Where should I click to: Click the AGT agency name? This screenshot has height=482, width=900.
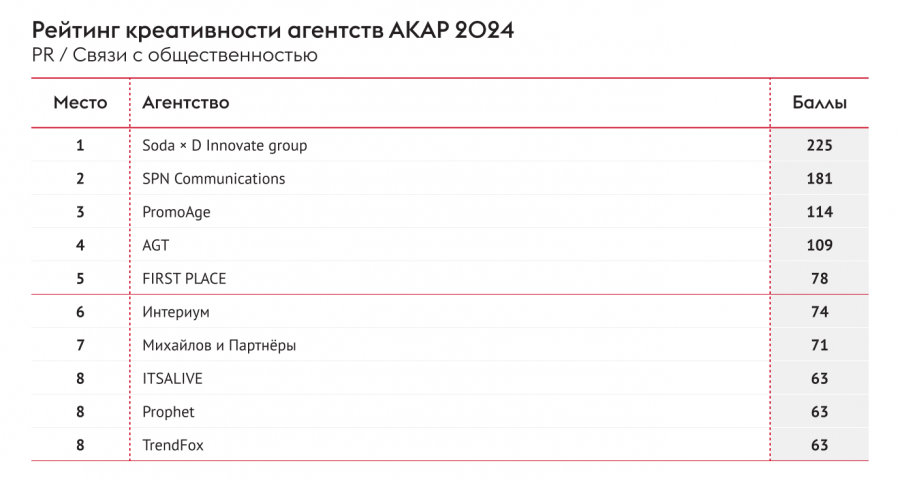pyautogui.click(x=156, y=245)
